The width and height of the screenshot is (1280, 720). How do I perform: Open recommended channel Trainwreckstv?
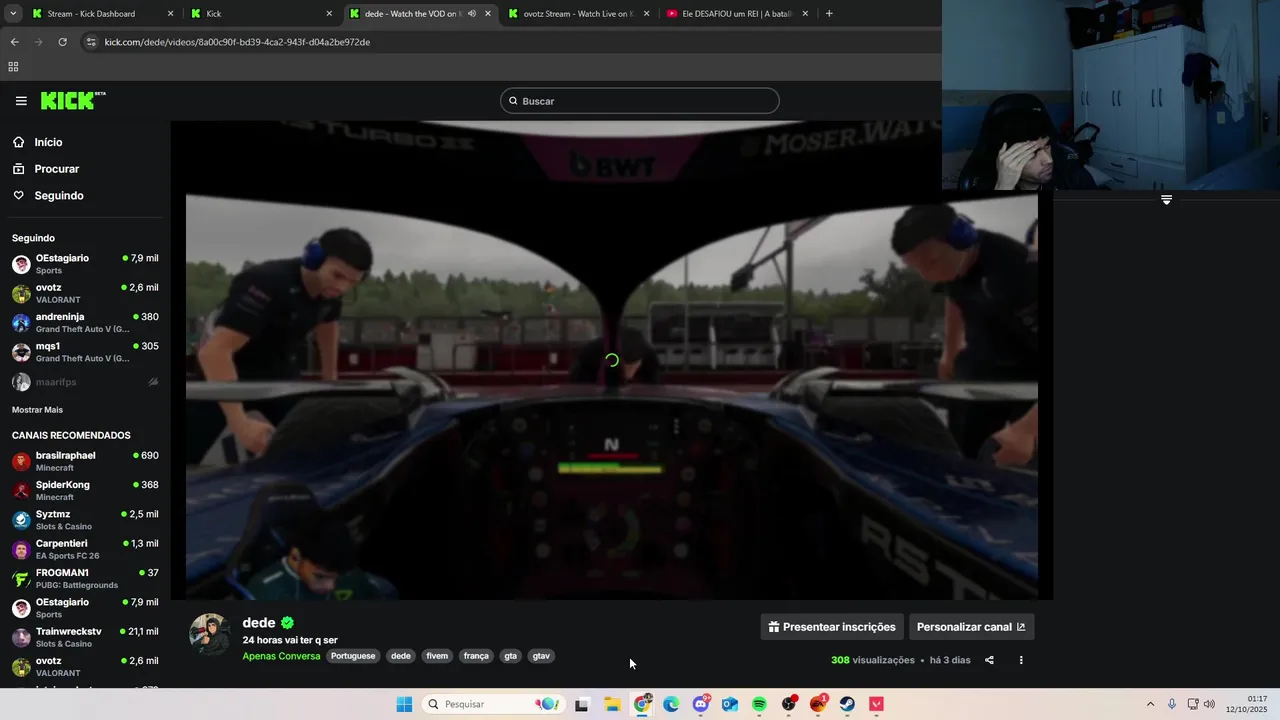85,637
